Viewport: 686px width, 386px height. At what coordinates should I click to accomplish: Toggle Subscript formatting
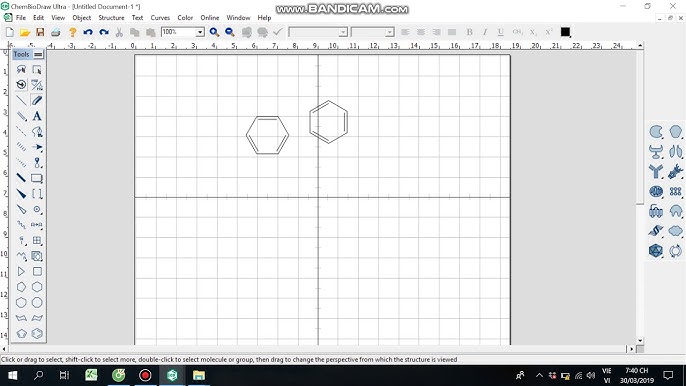click(x=533, y=32)
